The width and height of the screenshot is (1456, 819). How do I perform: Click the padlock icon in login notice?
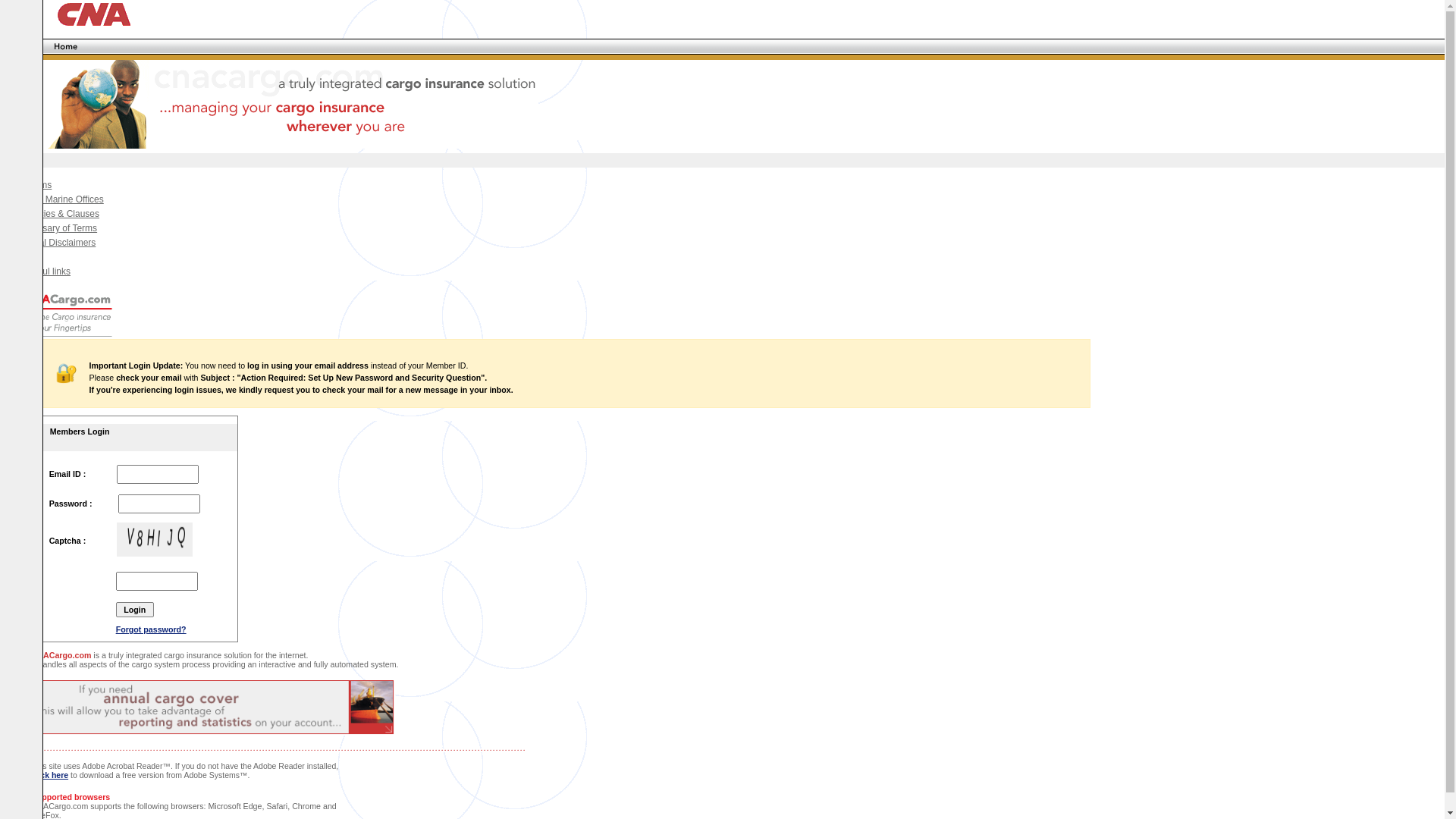tap(66, 373)
